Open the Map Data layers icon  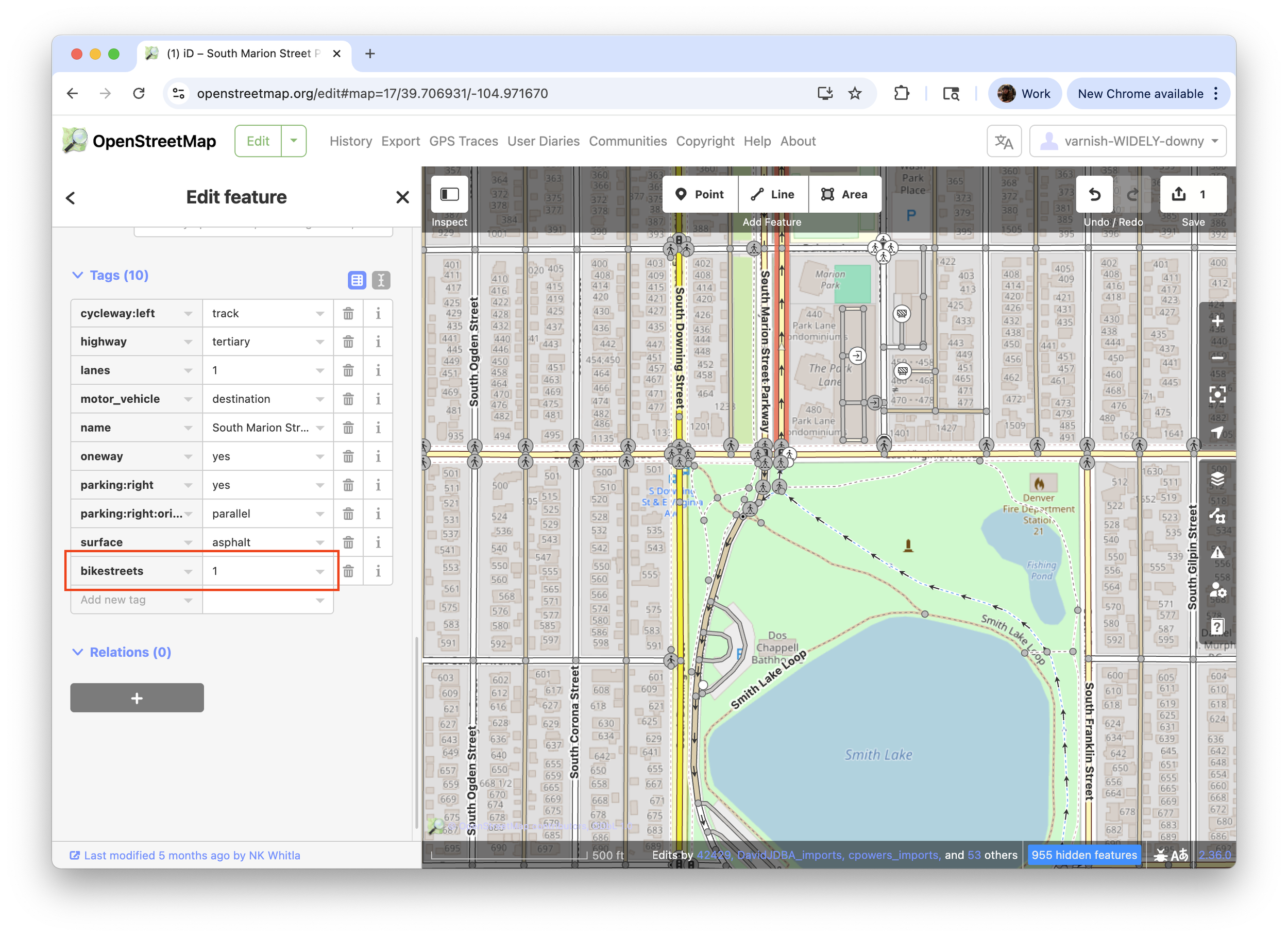tap(1216, 479)
